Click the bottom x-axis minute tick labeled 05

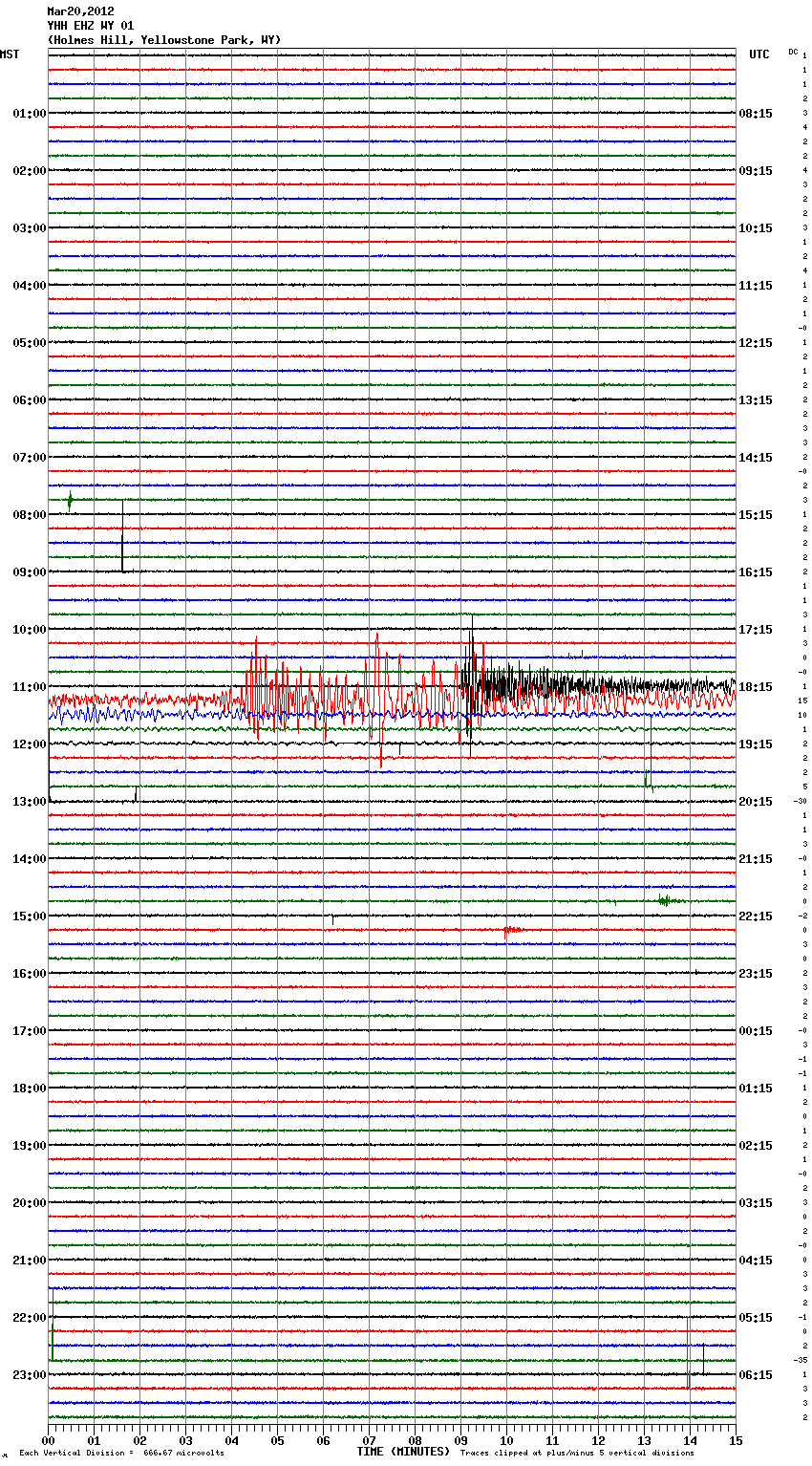click(277, 1440)
